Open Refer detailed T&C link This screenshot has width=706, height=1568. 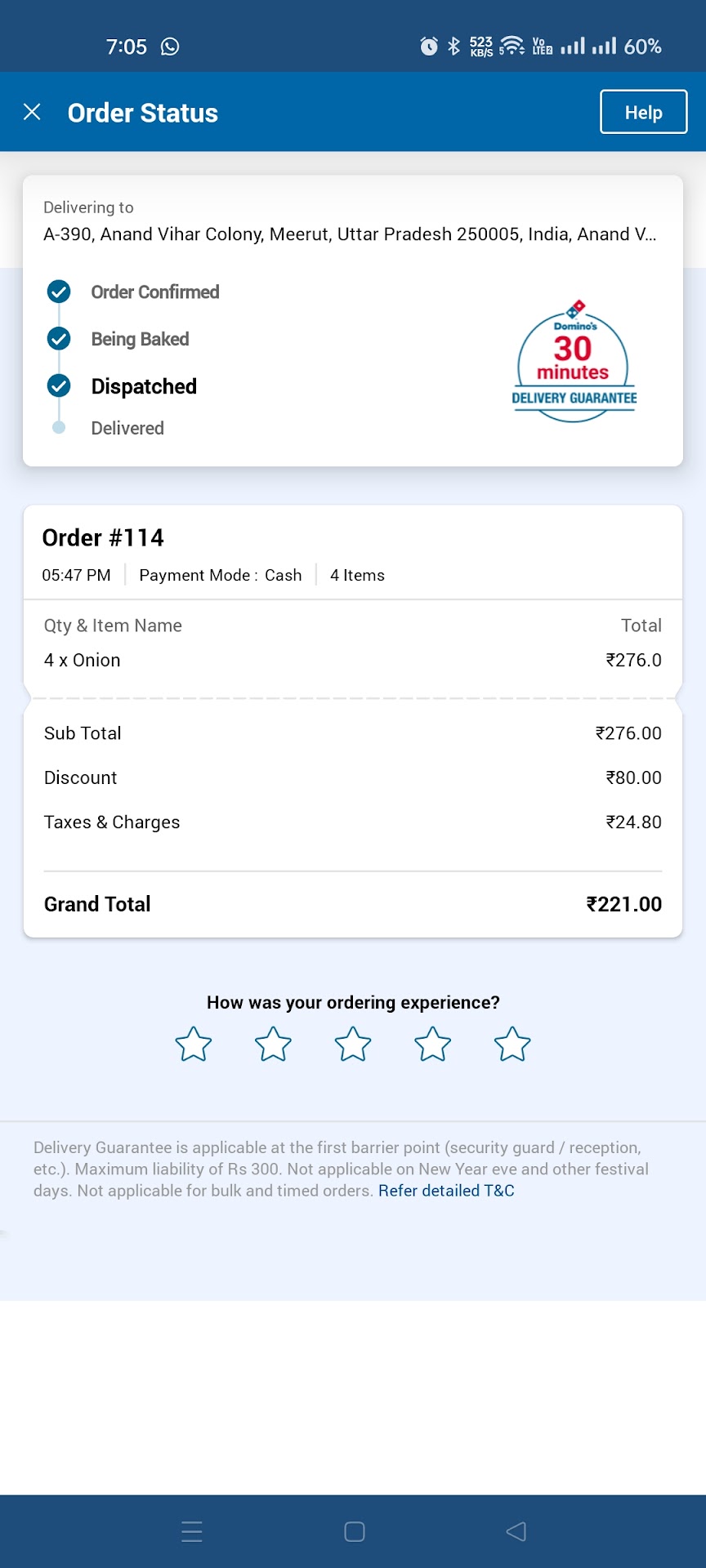(446, 1191)
